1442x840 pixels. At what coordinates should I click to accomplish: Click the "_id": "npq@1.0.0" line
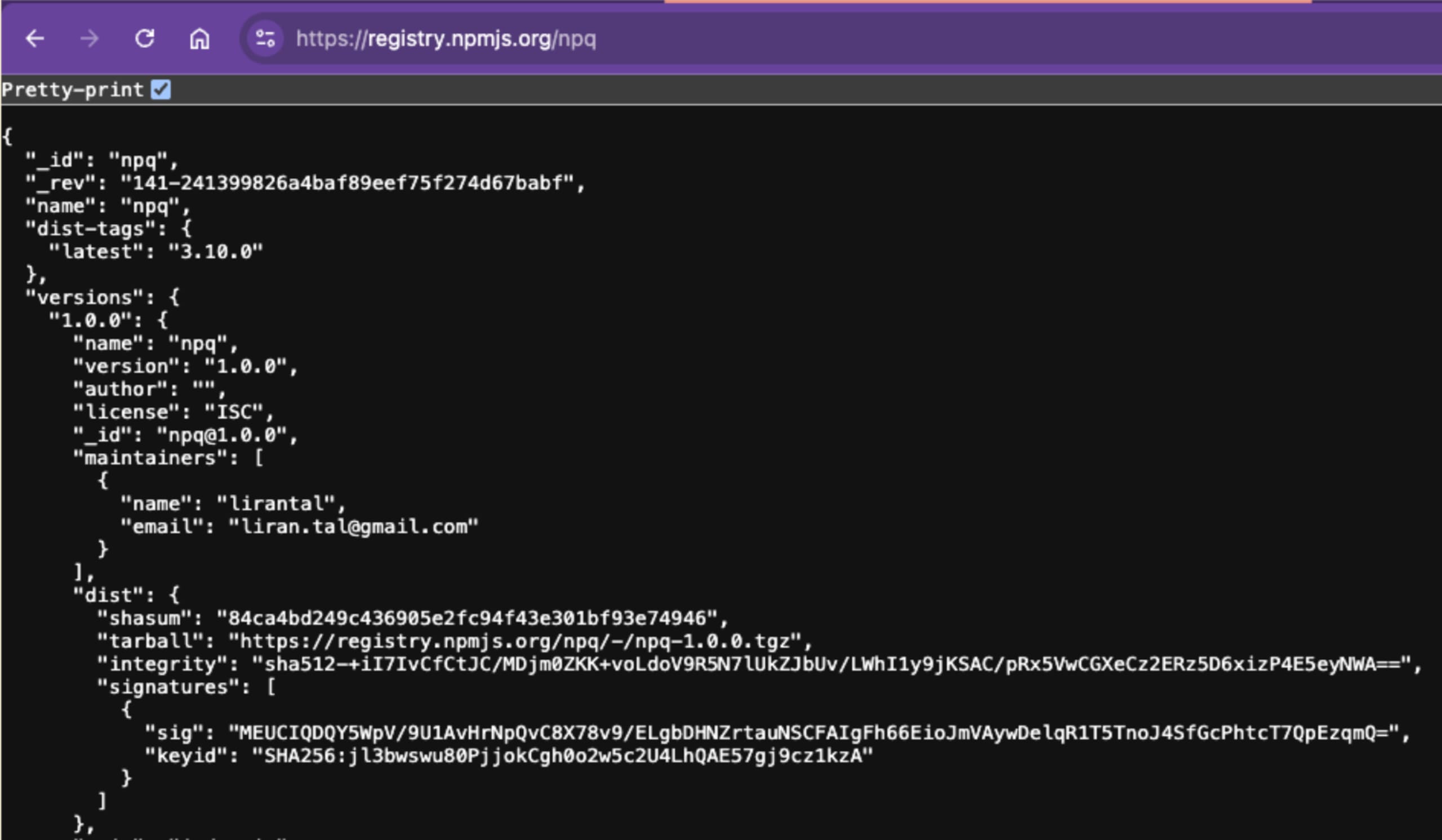185,435
